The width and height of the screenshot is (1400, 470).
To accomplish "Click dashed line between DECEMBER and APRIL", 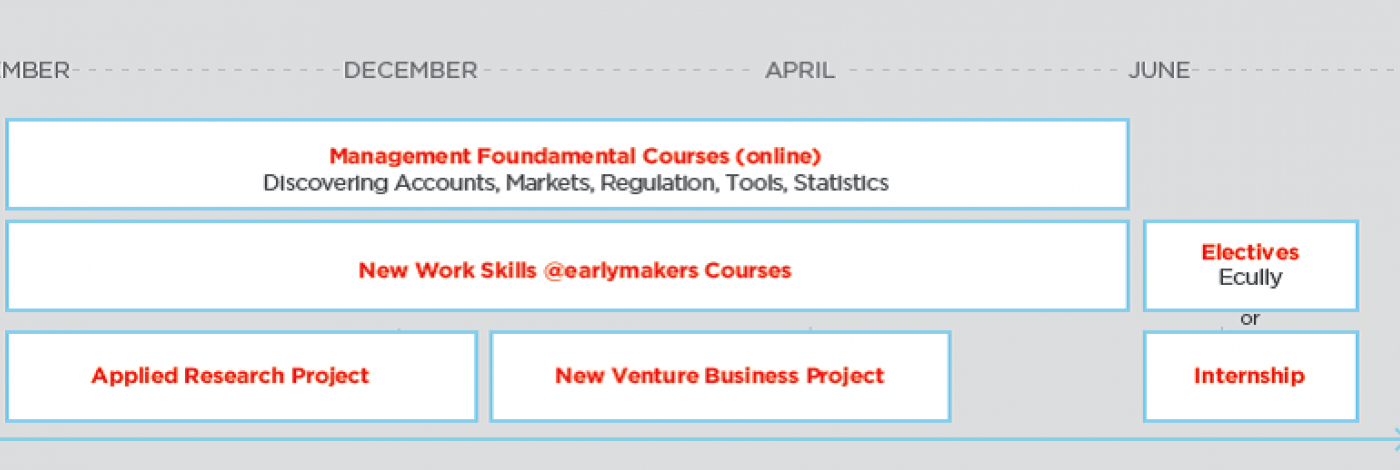I will pyautogui.click(x=620, y=70).
